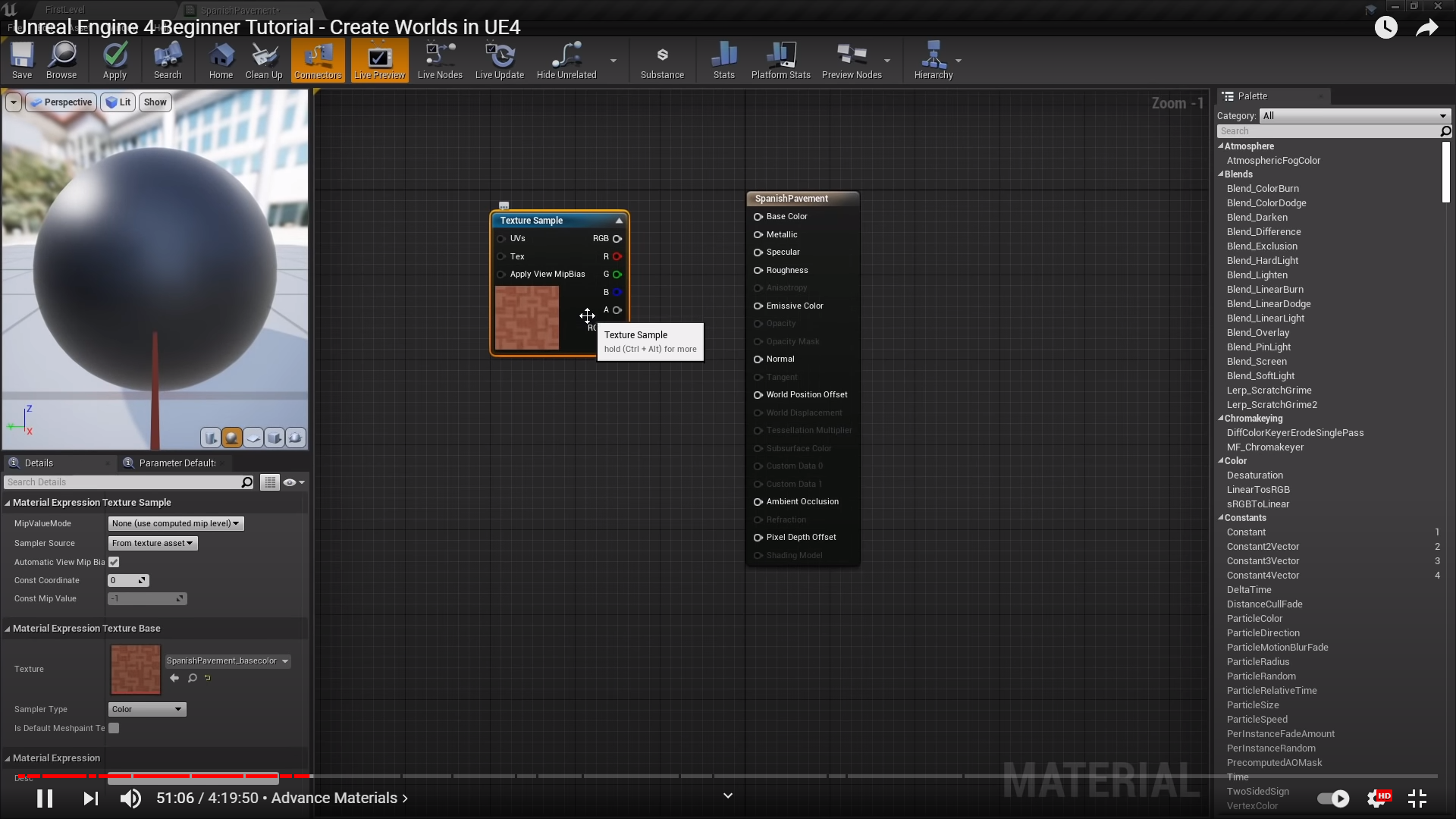Select Constant3Vector in the Palette list
The height and width of the screenshot is (819, 1456).
coord(1263,561)
